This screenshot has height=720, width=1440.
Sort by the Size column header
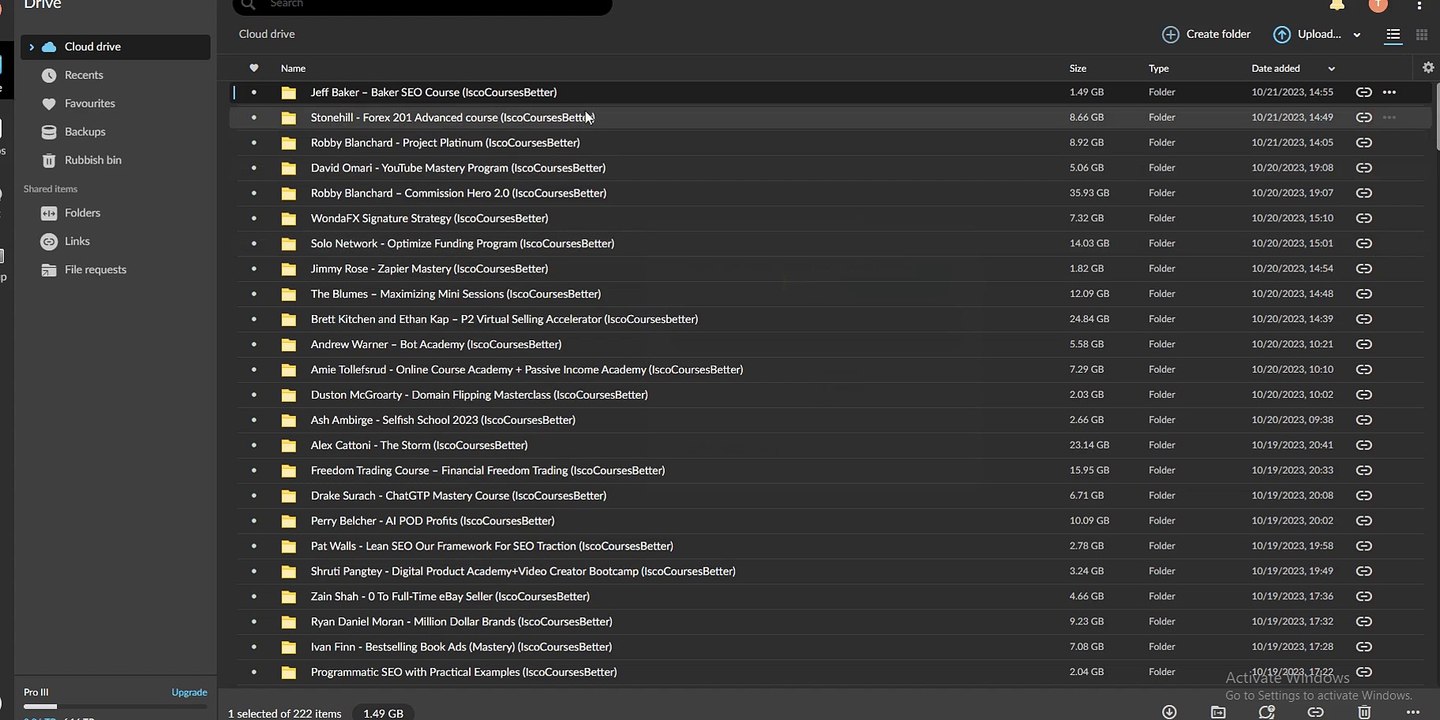pos(1078,69)
